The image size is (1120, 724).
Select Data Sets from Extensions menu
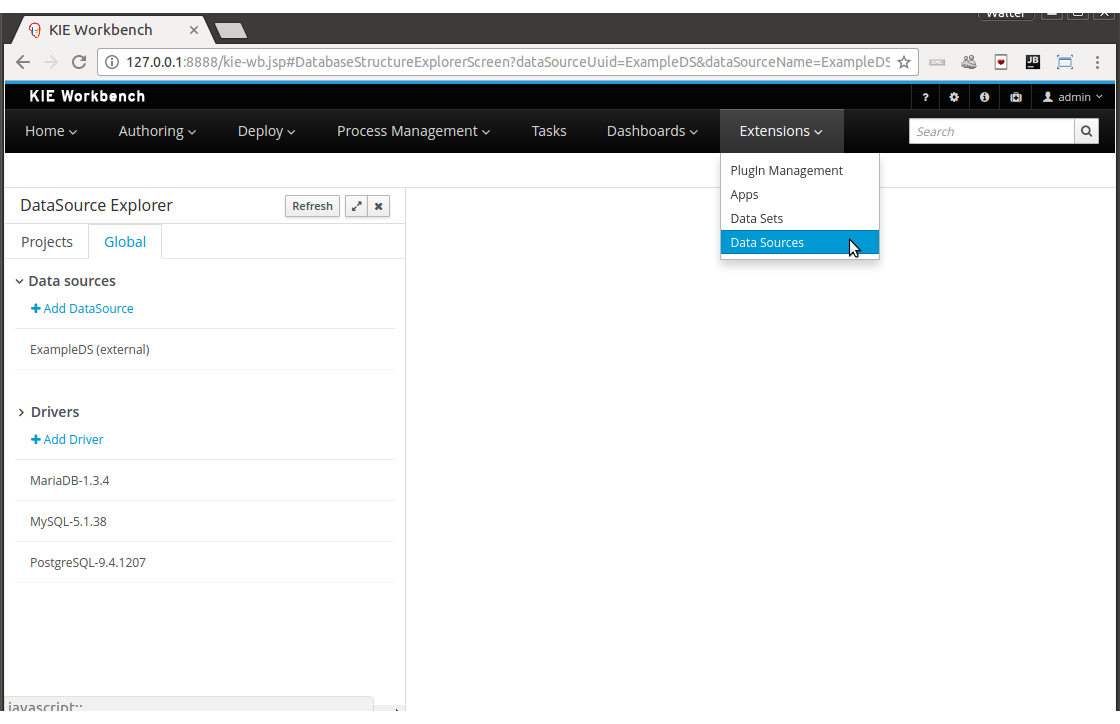pos(756,218)
